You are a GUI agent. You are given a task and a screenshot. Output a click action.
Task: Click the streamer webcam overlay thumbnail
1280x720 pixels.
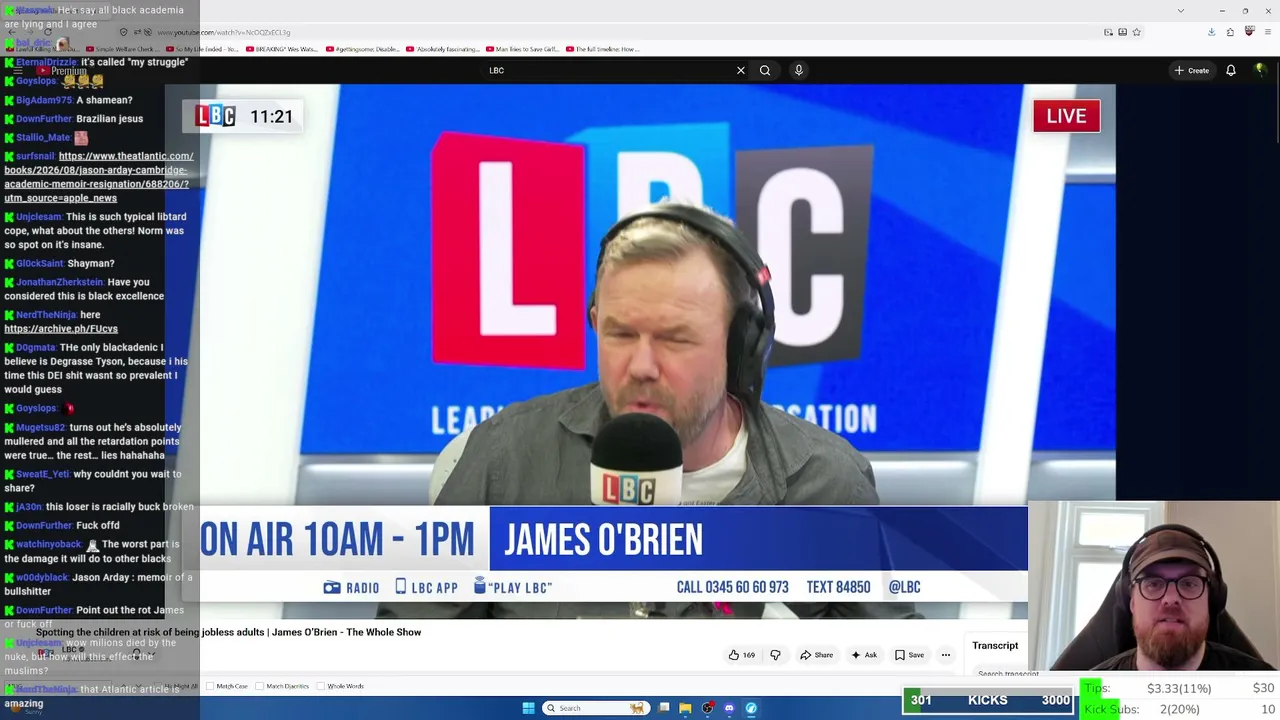1154,586
